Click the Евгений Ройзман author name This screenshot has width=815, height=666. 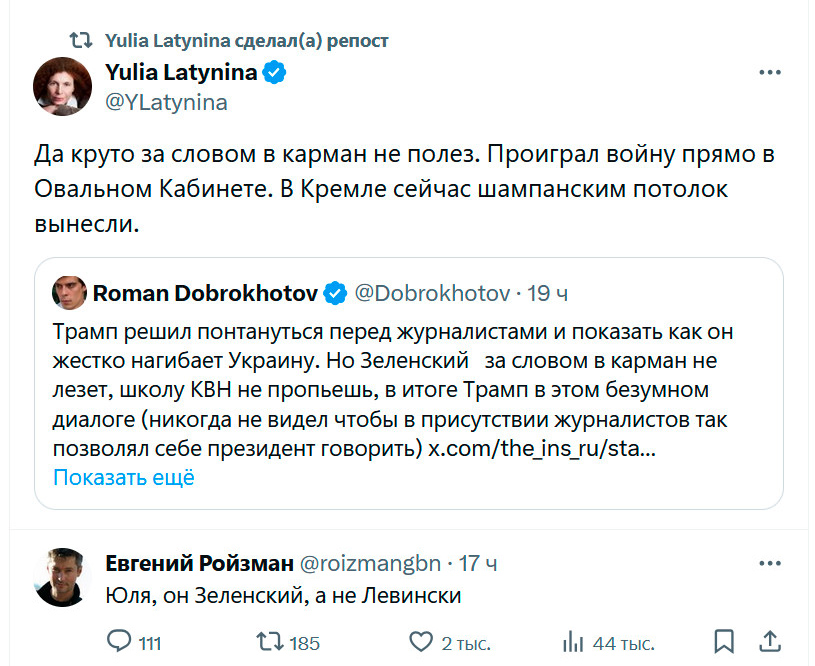tap(195, 564)
